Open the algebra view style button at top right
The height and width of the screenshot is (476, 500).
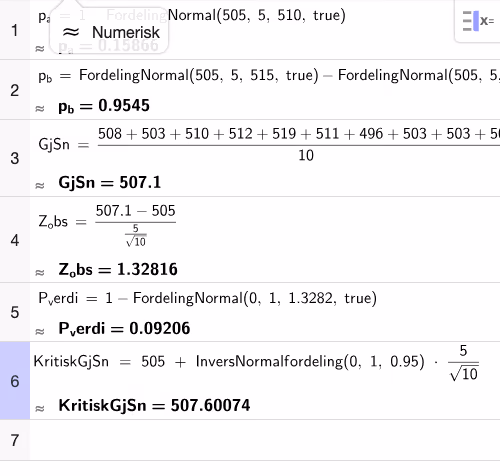[x=478, y=21]
